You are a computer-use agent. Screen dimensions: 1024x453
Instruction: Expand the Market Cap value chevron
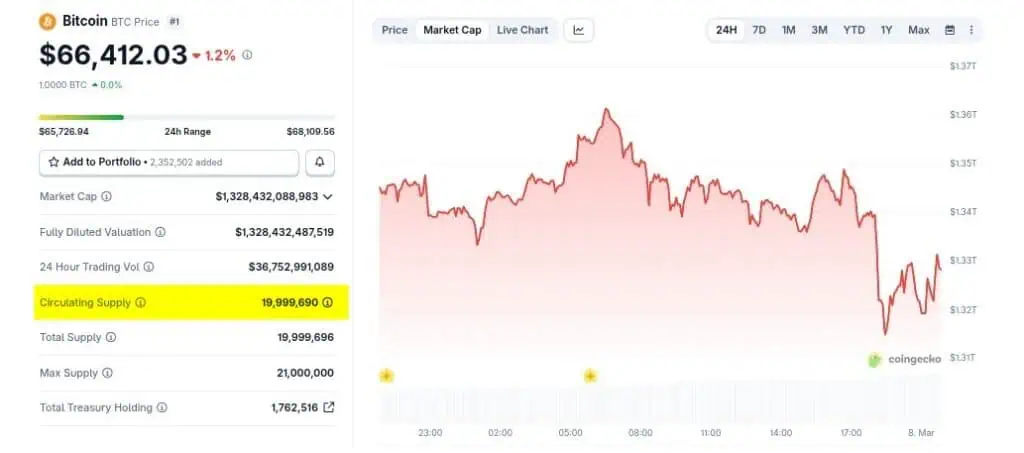[328, 197]
